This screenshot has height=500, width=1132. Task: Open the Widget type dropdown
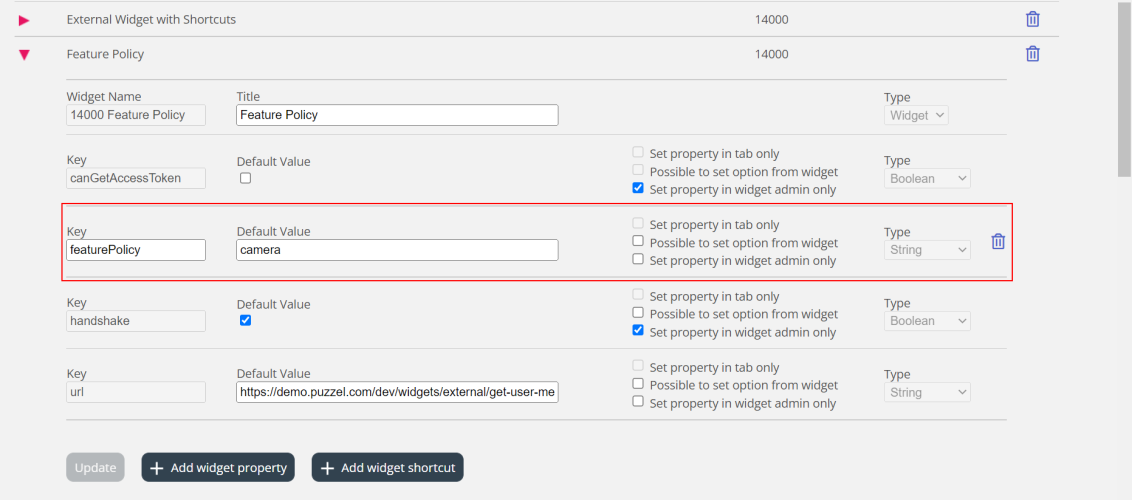click(x=916, y=115)
